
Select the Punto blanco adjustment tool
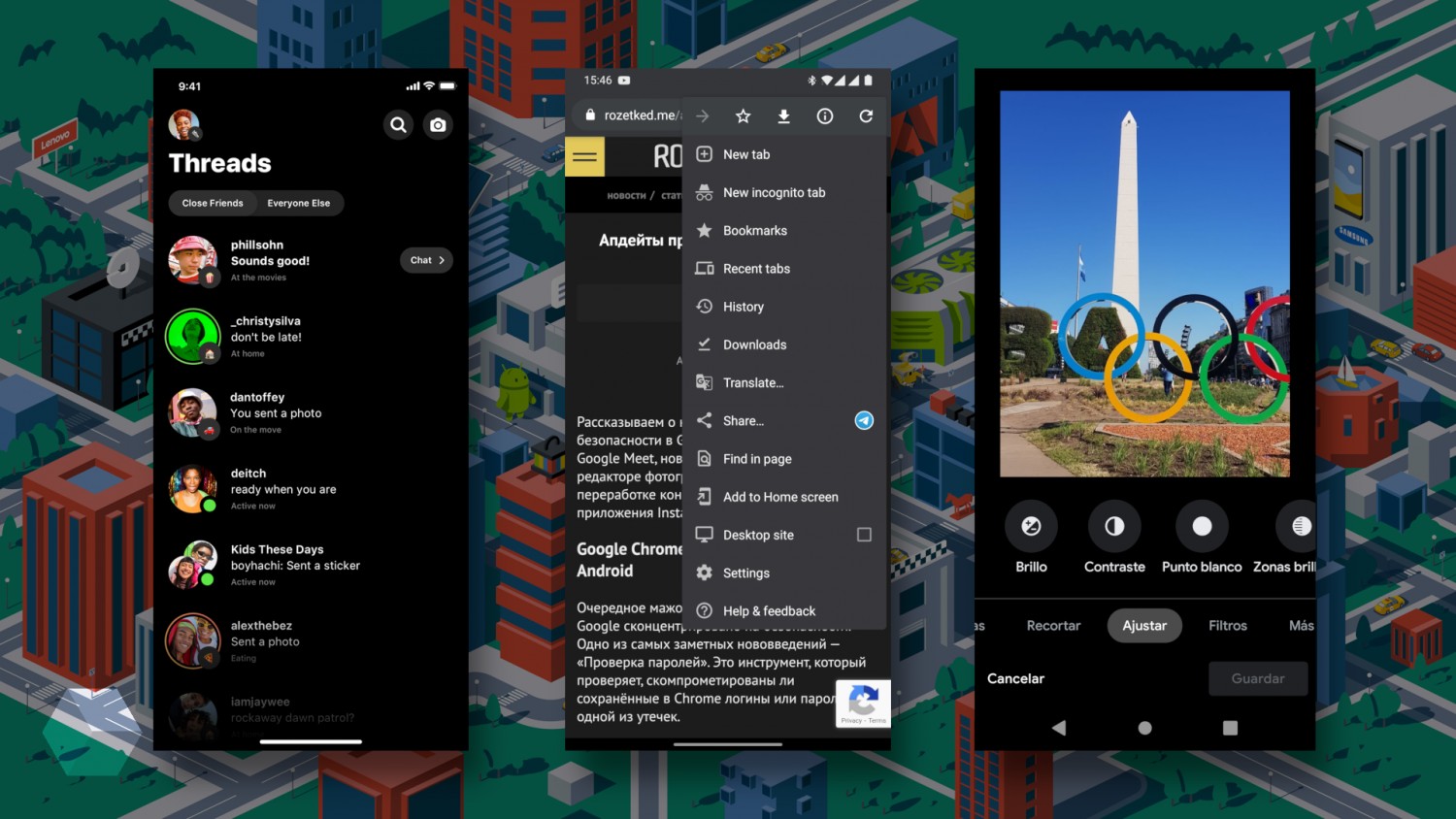pos(1202,538)
